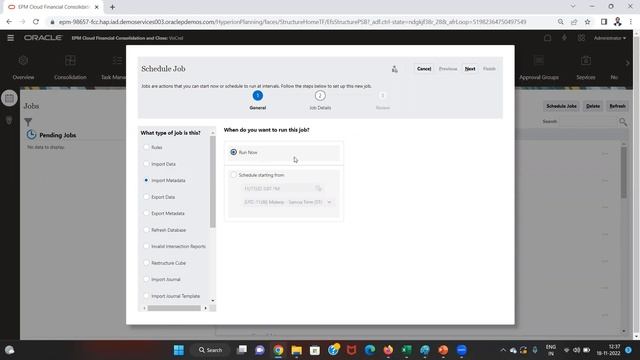Open McAfee from the taskbar
The image size is (640, 360).
coord(351,350)
